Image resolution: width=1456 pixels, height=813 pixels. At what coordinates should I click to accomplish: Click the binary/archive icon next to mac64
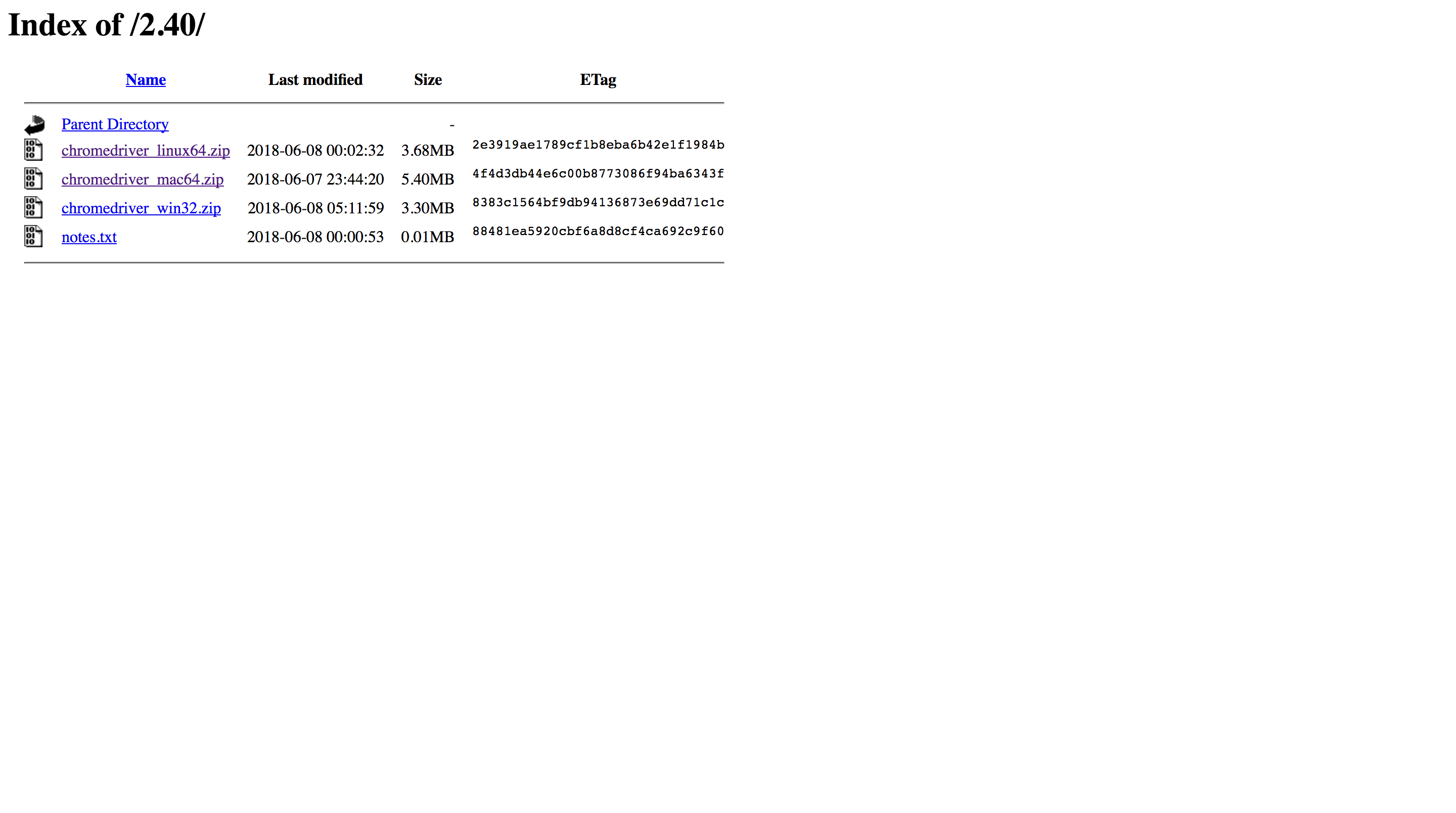[x=33, y=179]
